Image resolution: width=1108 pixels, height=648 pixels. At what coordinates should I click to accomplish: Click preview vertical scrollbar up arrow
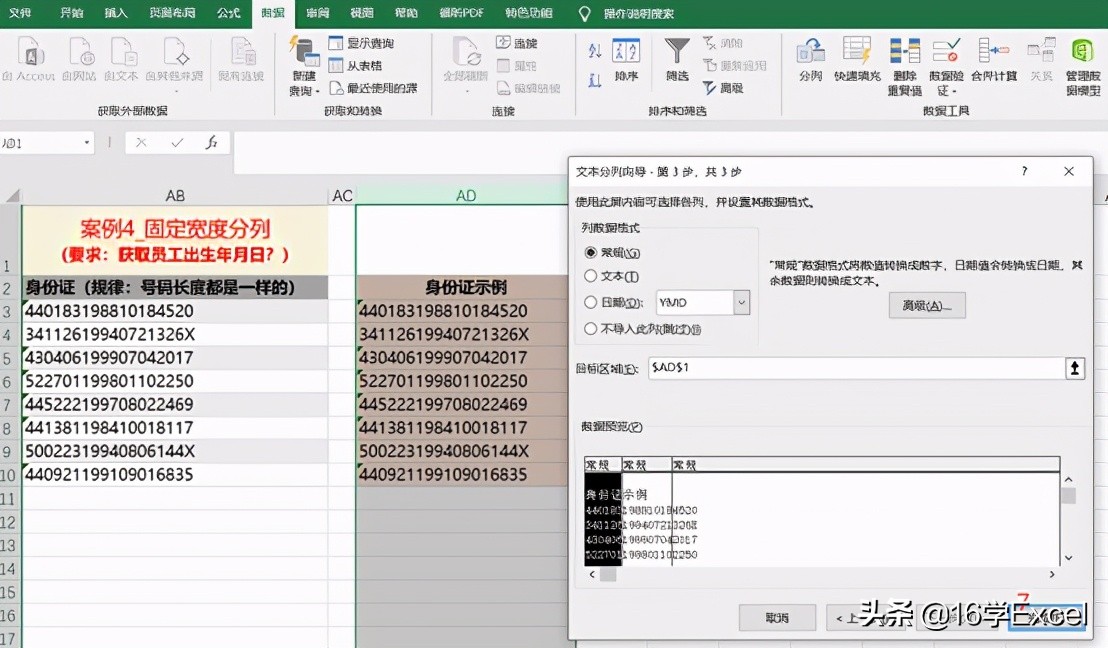[x=1068, y=480]
